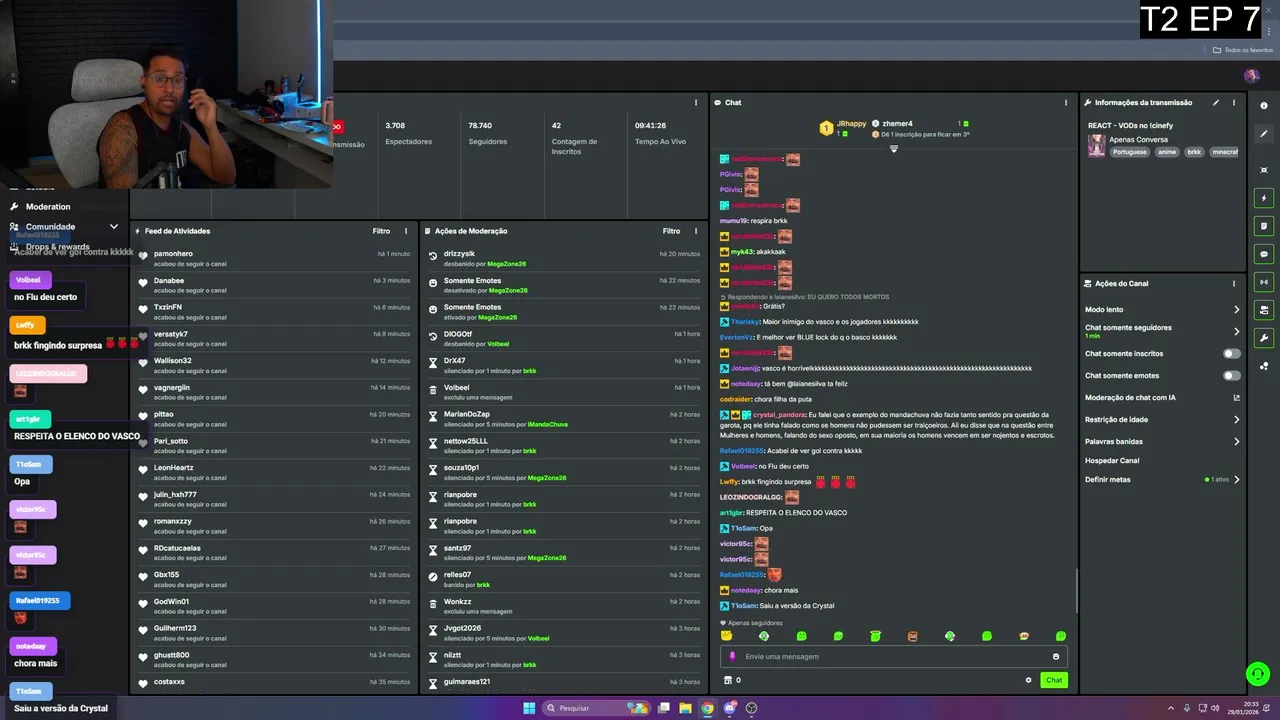Select DrX47 silenced entry in moderation actions
The height and width of the screenshot is (720, 1280).
tap(563, 365)
